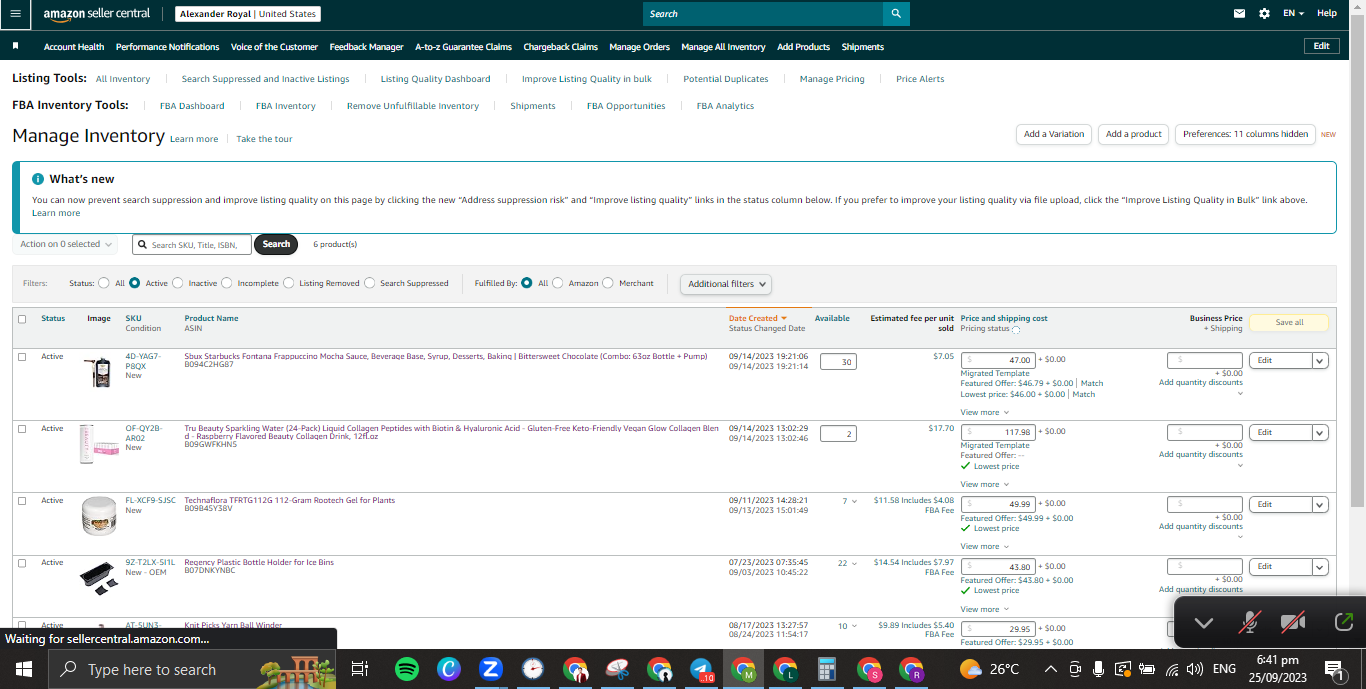The width and height of the screenshot is (1366, 689).
Task: Click the Add a Variation button
Action: (x=1054, y=134)
